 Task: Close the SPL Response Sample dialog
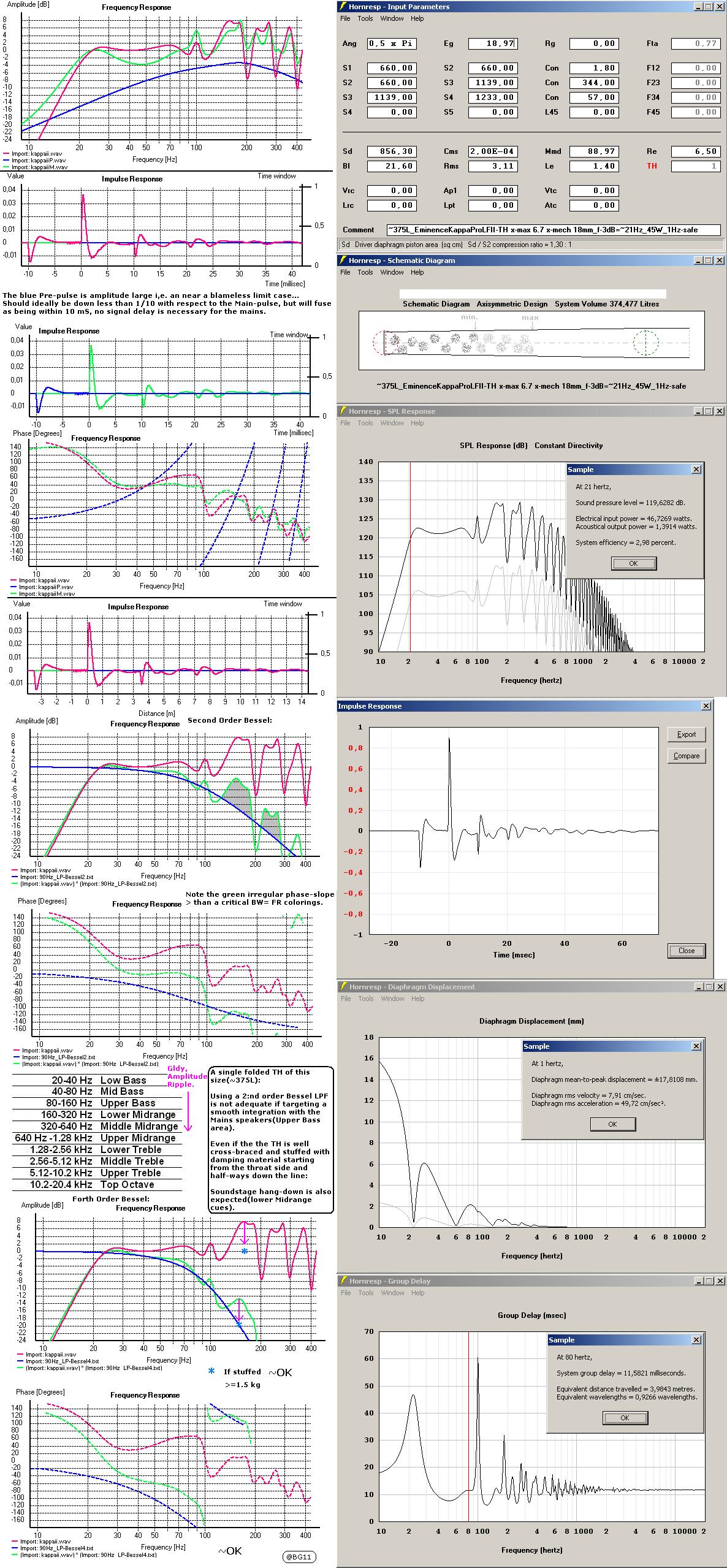point(696,470)
